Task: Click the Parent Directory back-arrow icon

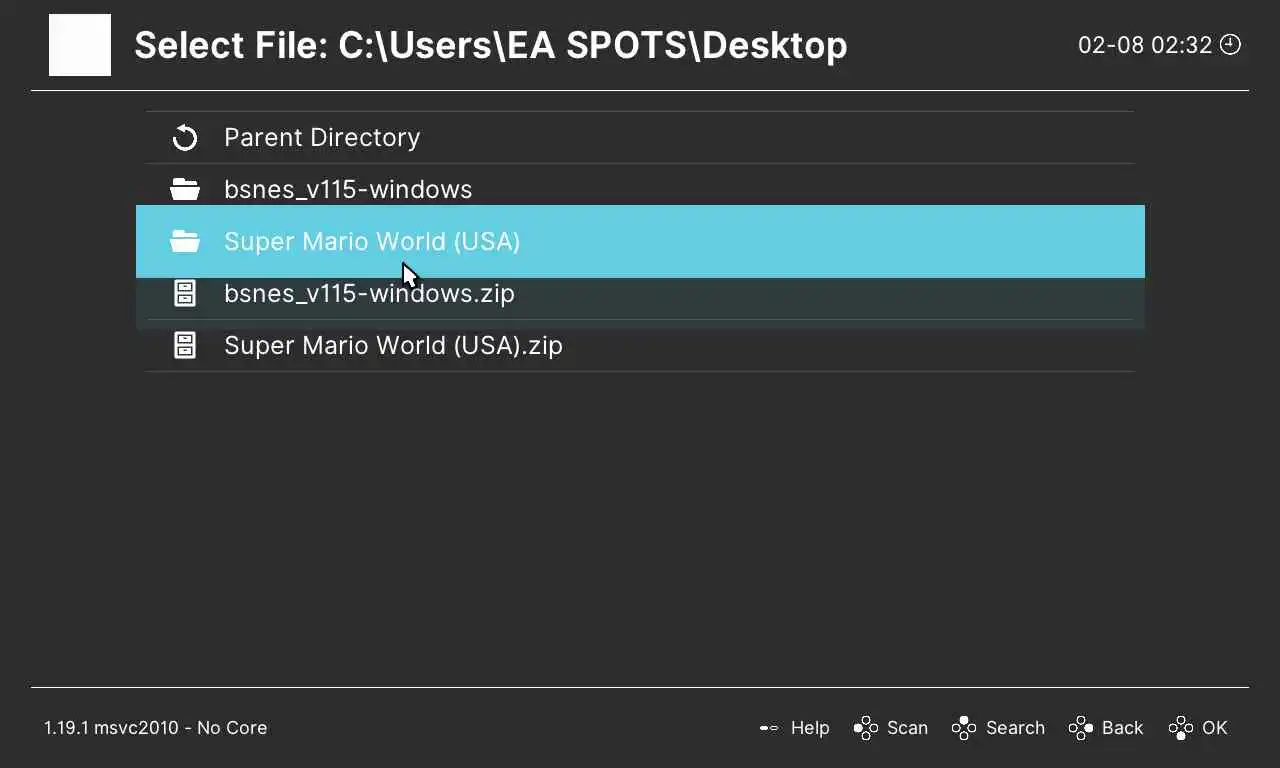Action: [185, 138]
